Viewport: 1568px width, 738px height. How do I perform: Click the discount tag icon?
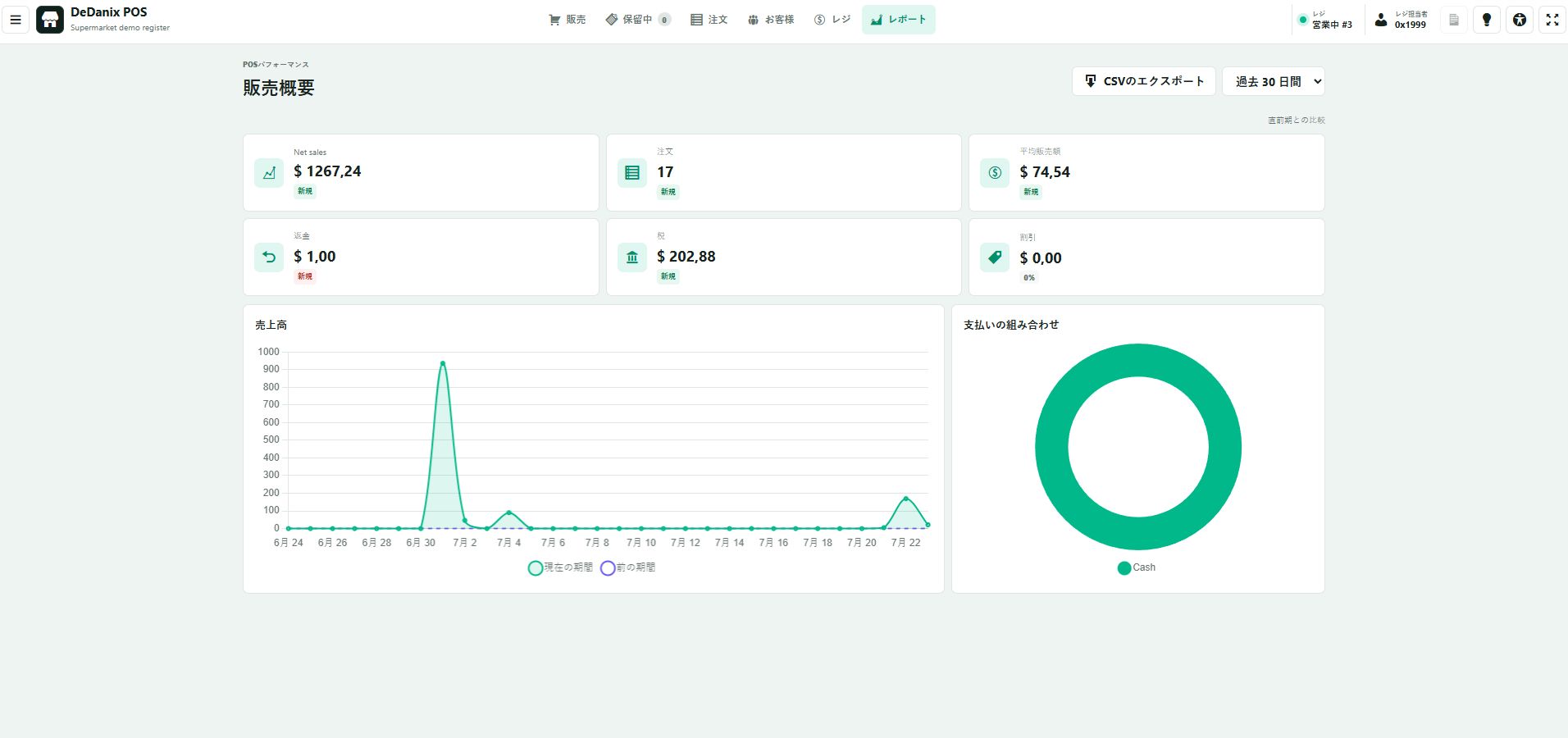click(x=995, y=257)
